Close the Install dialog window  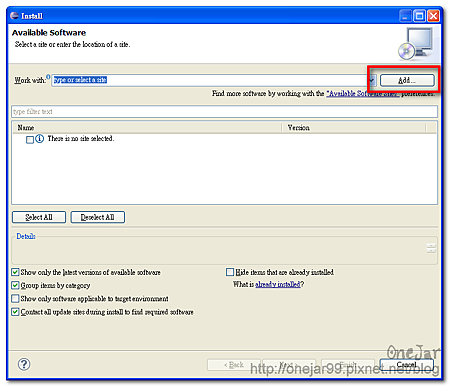[433, 16]
